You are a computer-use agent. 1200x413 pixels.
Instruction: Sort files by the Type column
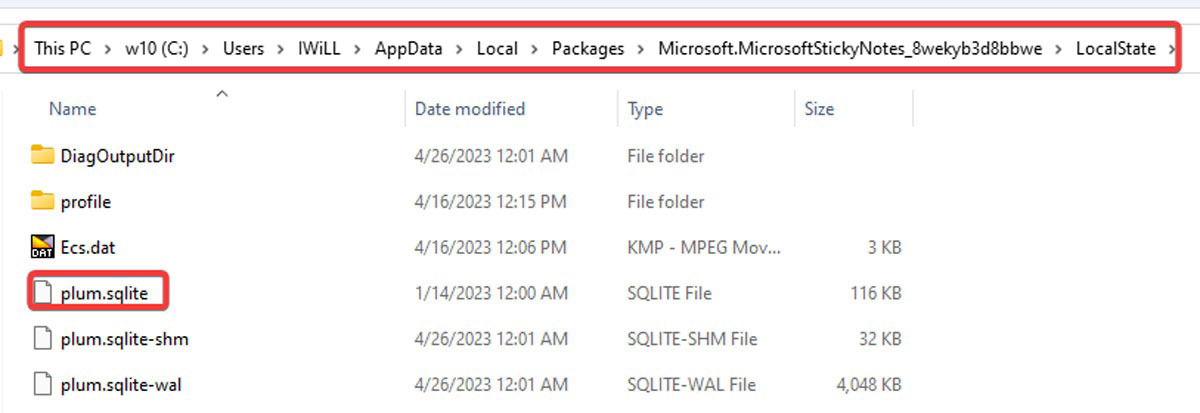click(x=645, y=109)
